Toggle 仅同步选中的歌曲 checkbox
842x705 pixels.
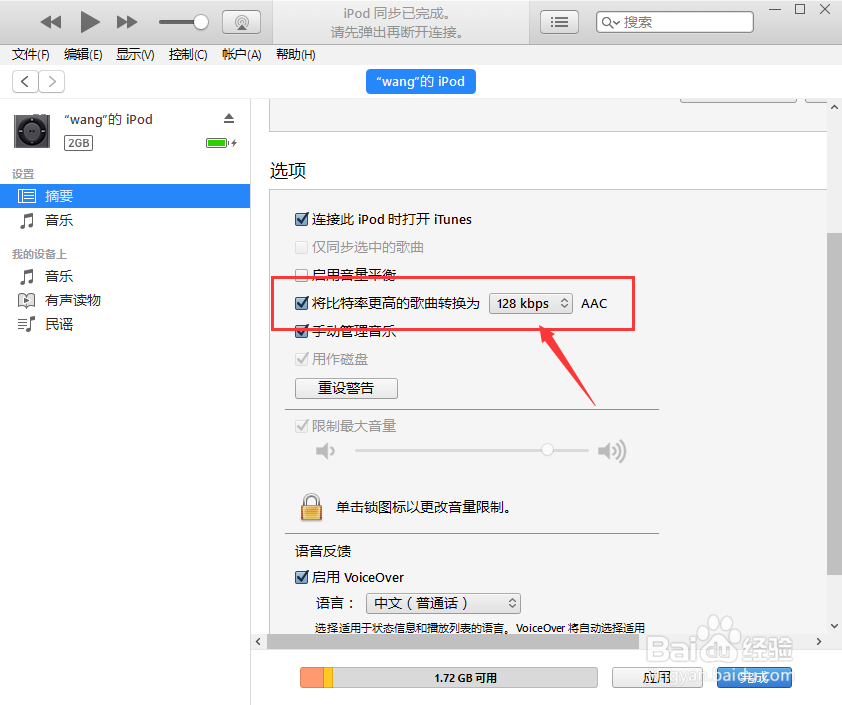click(302, 247)
